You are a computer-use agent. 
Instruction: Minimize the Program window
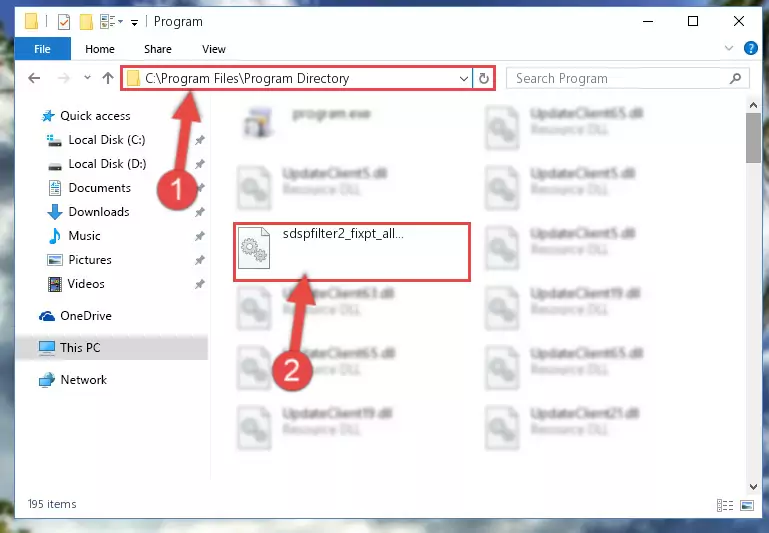click(x=648, y=22)
